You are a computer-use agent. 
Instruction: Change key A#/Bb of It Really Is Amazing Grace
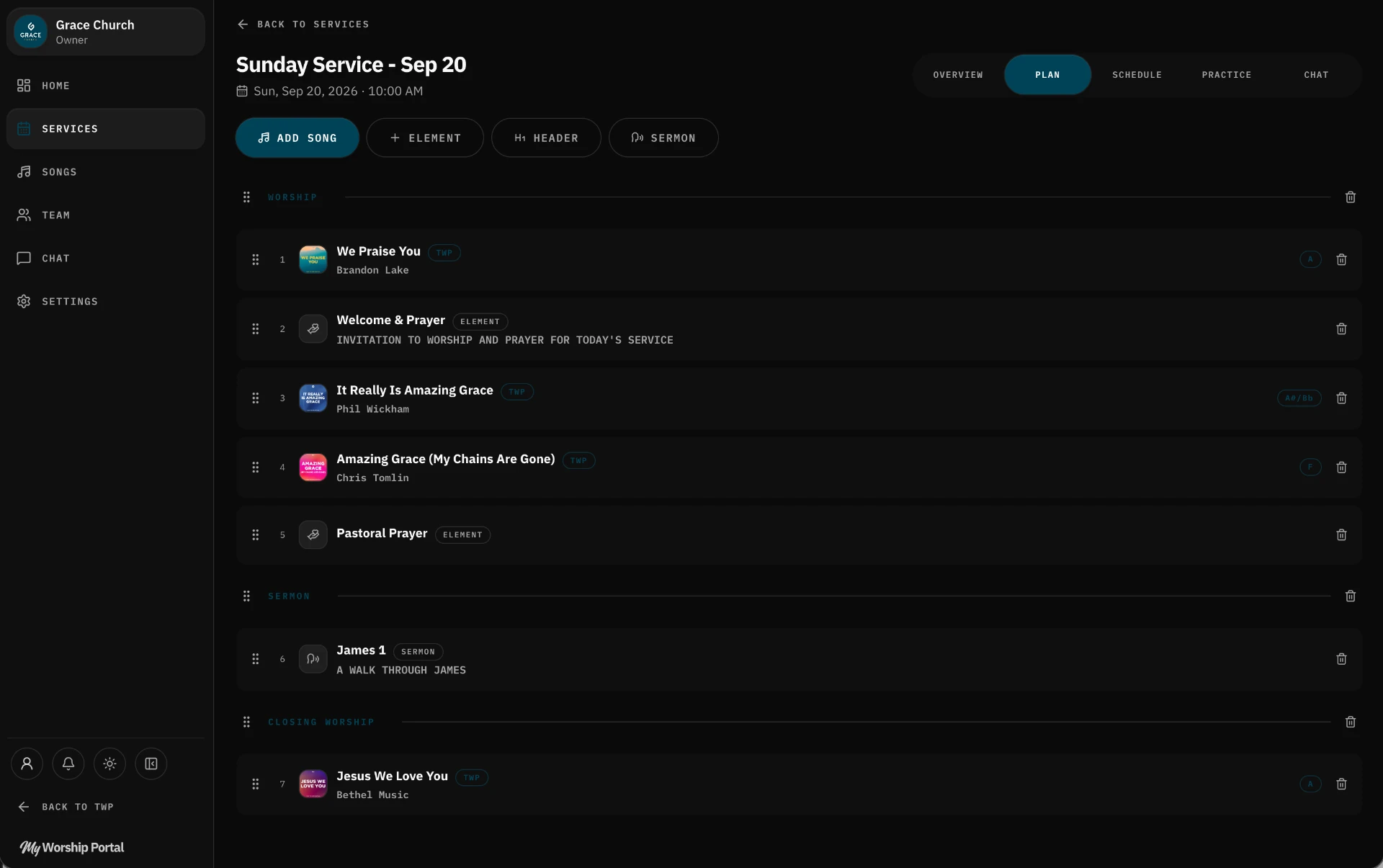pyautogui.click(x=1299, y=398)
